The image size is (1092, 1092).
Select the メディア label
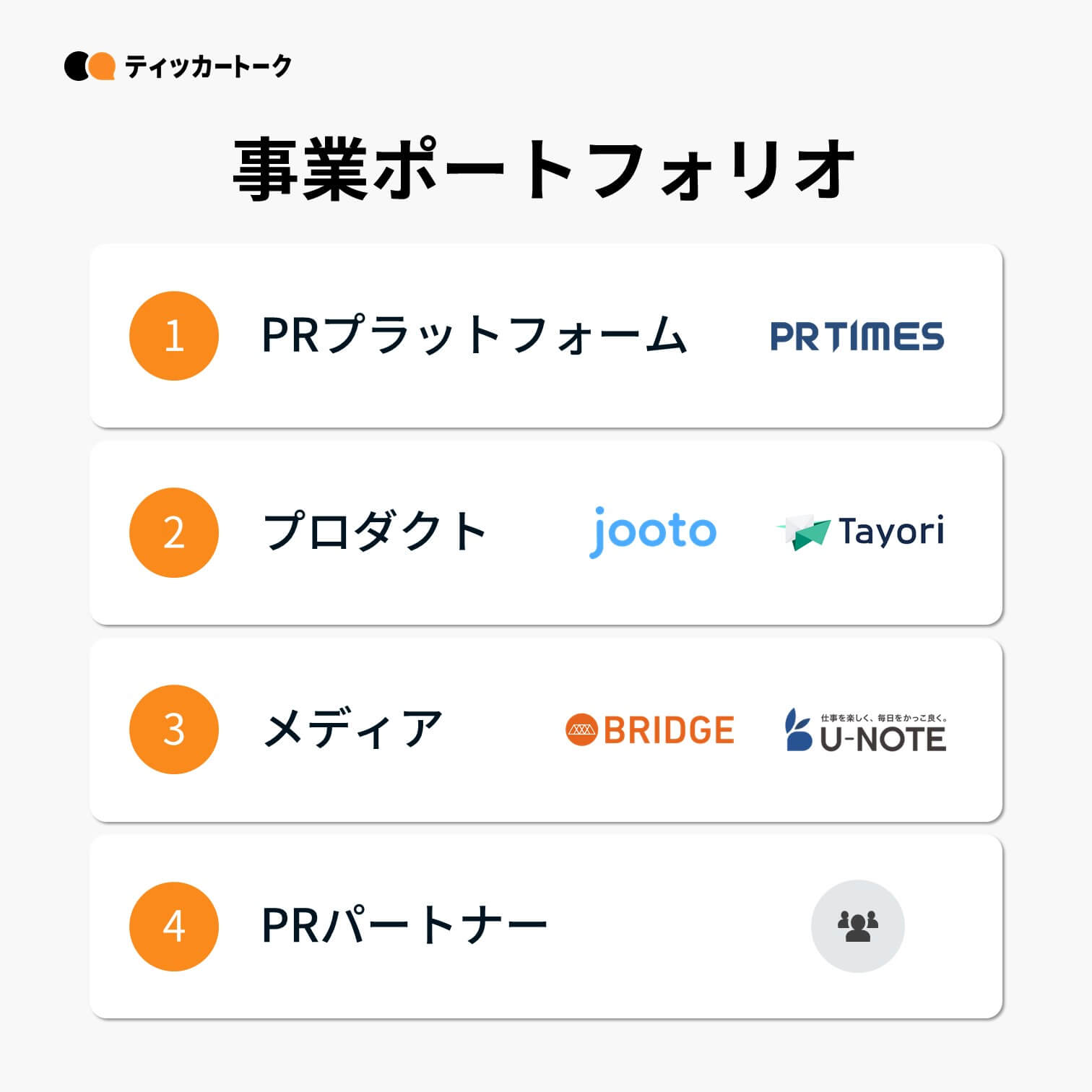352,729
